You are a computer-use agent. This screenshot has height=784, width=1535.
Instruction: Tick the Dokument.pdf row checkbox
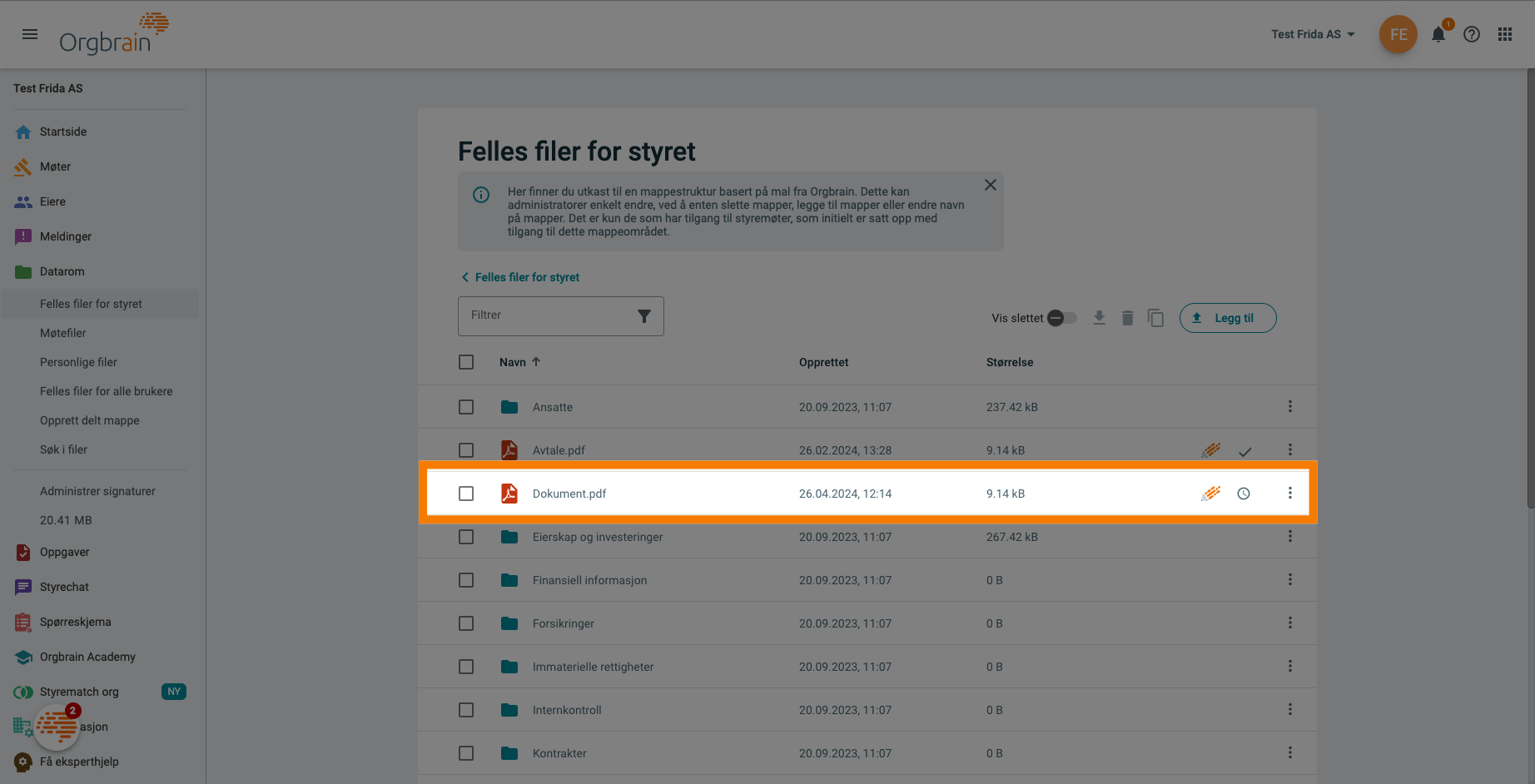(x=466, y=494)
